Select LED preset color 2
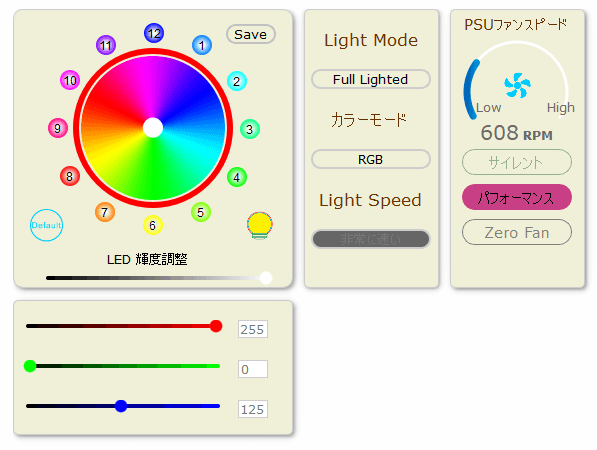 (x=236, y=81)
